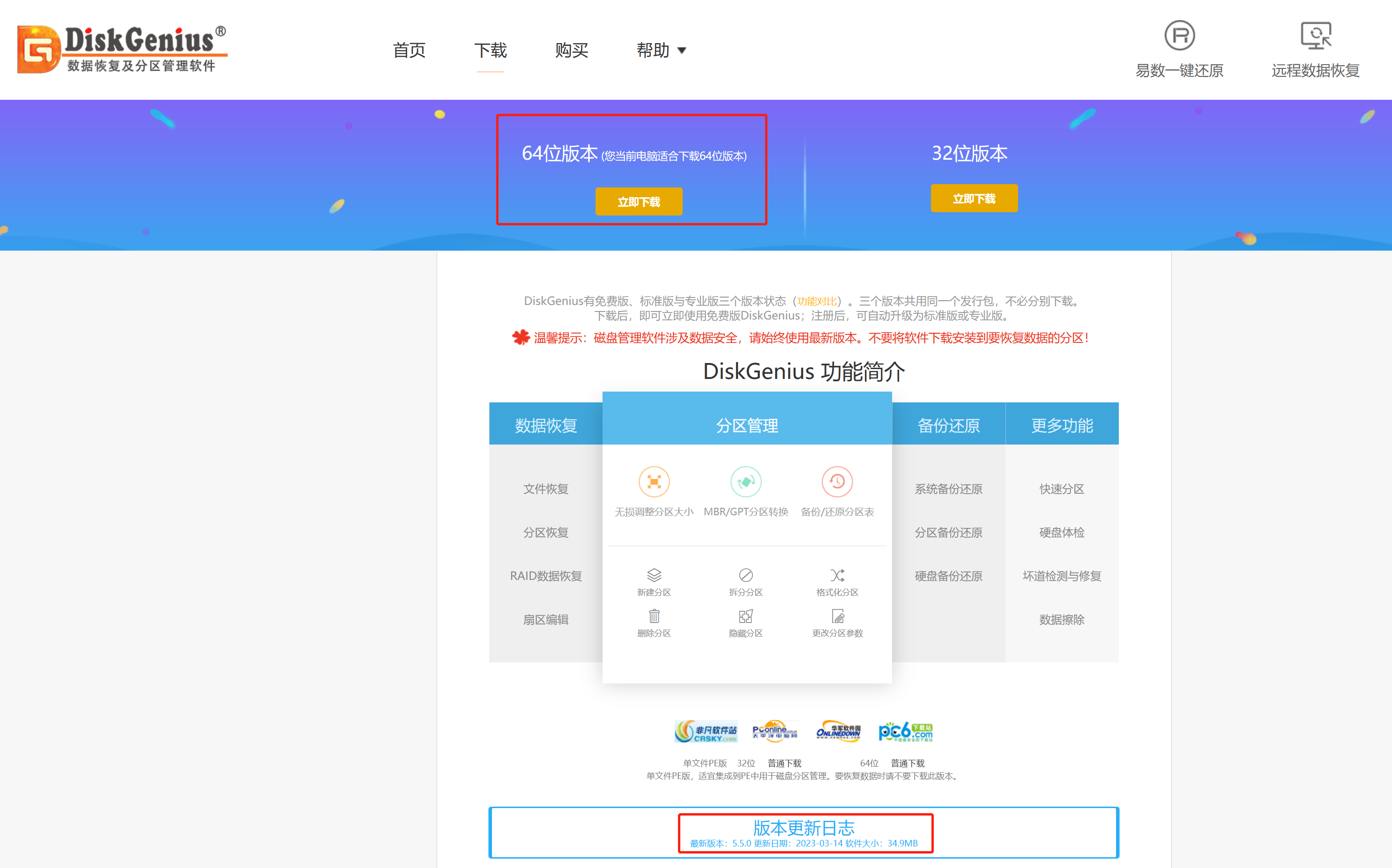The width and height of the screenshot is (1392, 868).
Task: Go to the 首页 menu item
Action: 409,51
